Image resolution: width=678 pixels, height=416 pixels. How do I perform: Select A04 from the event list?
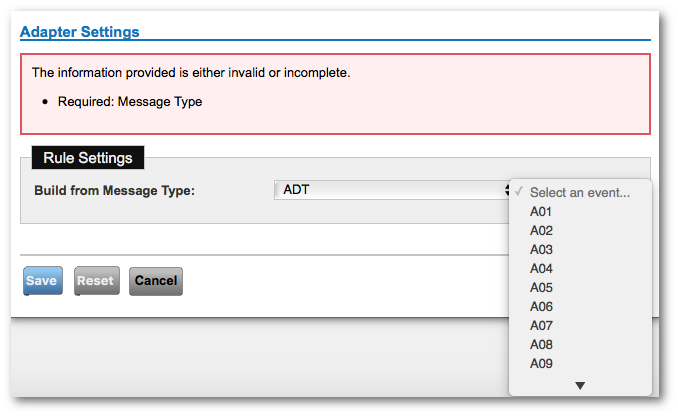541,269
